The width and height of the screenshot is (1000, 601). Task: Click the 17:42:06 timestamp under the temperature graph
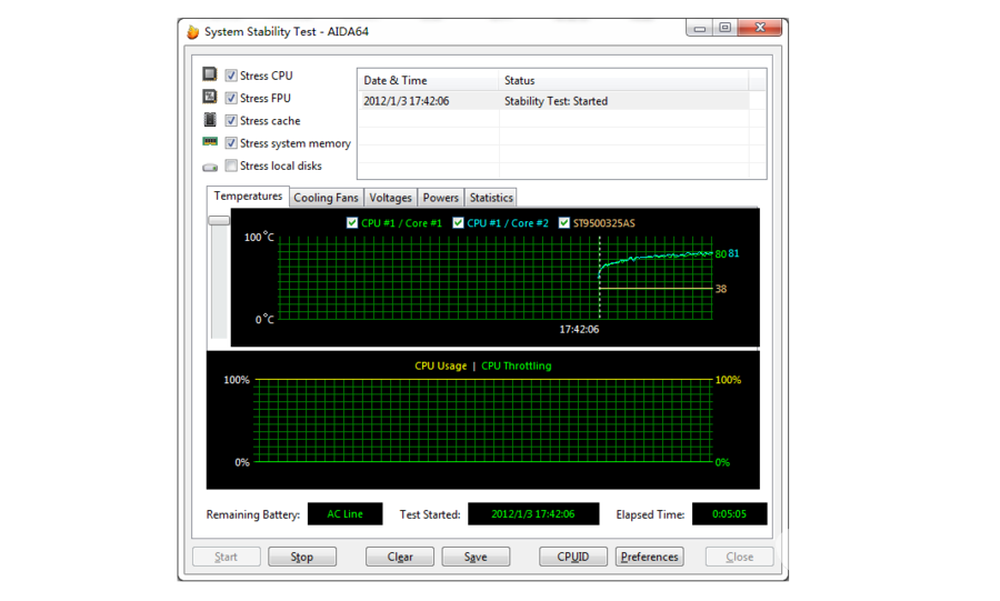(579, 329)
